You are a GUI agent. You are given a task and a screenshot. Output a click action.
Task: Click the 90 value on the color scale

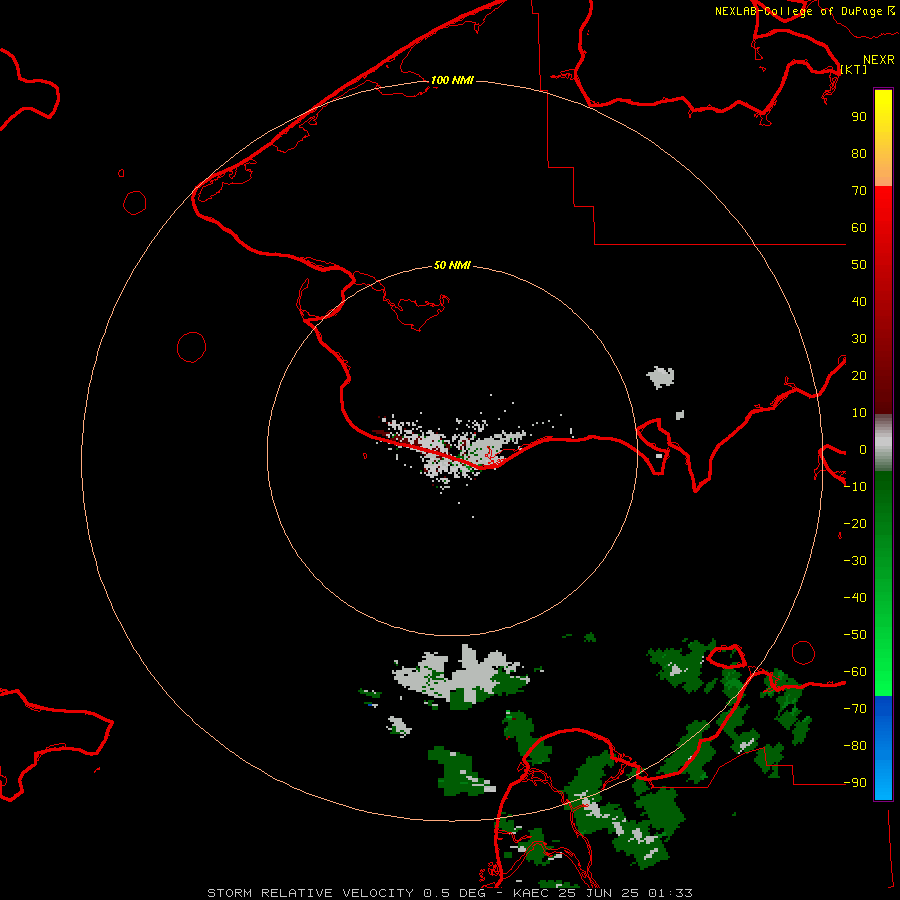click(859, 117)
